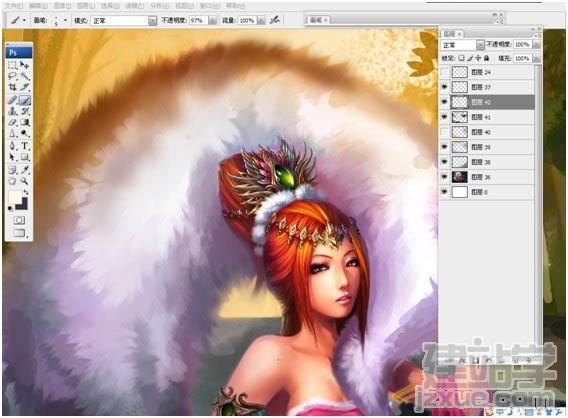This screenshot has height=418, width=568.
Task: Select the Gradient tool
Action: [x=24, y=122]
